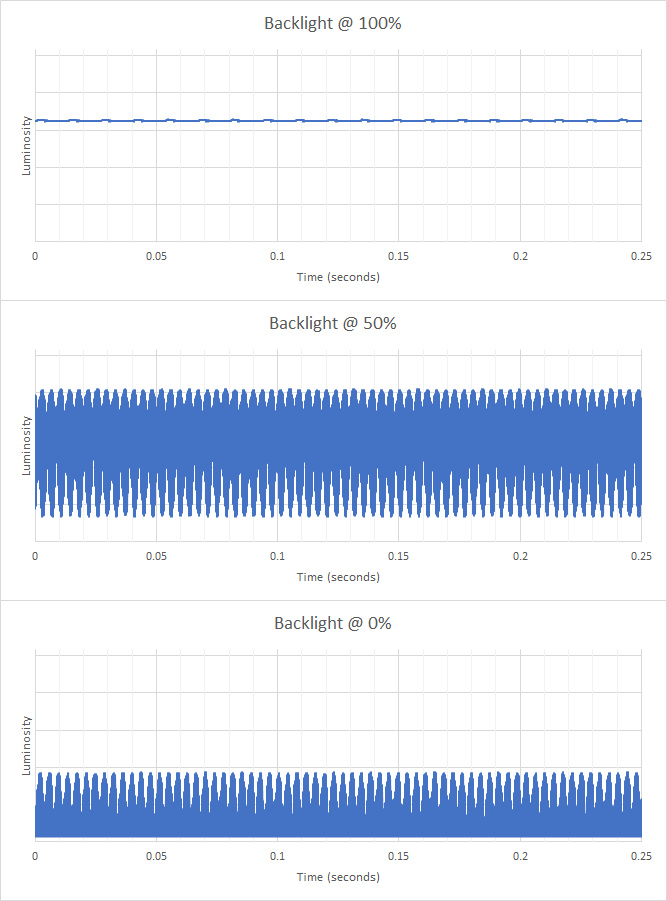Viewport: 667px width, 901px height.
Task: Select the "Backlight @ 50%" chart title
Action: pos(333,323)
